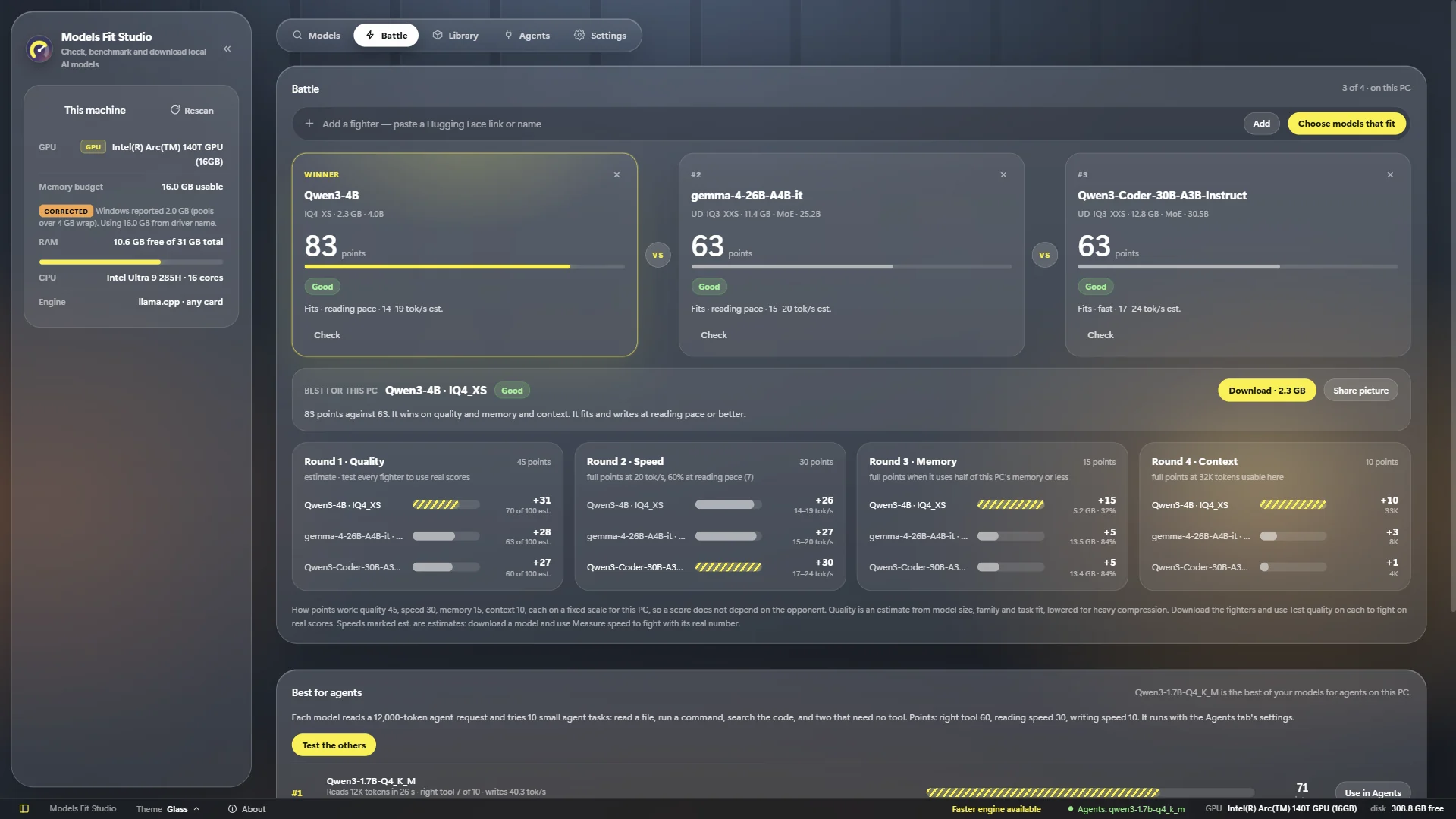Click Download 2.3 GB button
Image resolution: width=1456 pixels, height=819 pixels.
(1266, 391)
